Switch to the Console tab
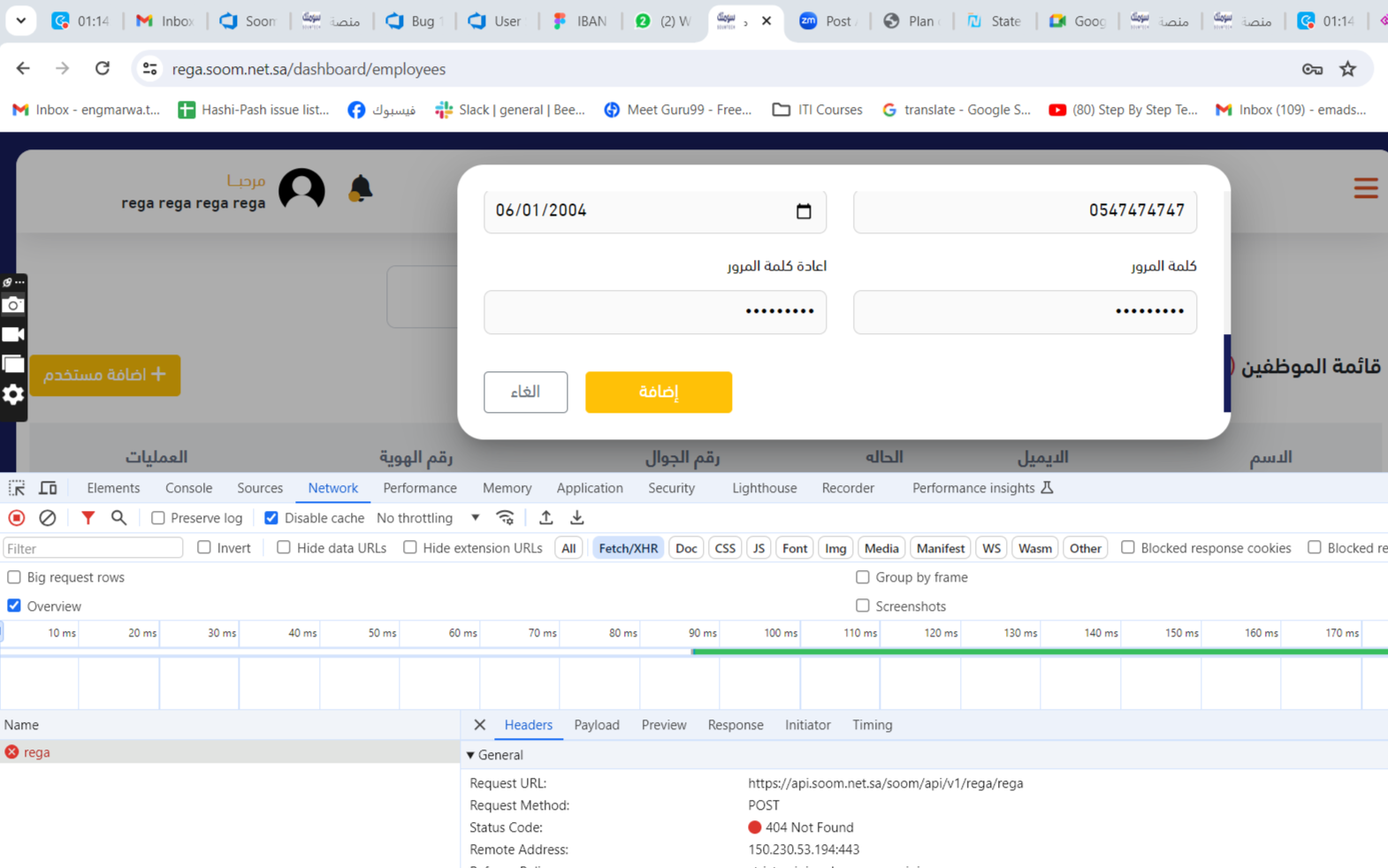 pyautogui.click(x=188, y=488)
